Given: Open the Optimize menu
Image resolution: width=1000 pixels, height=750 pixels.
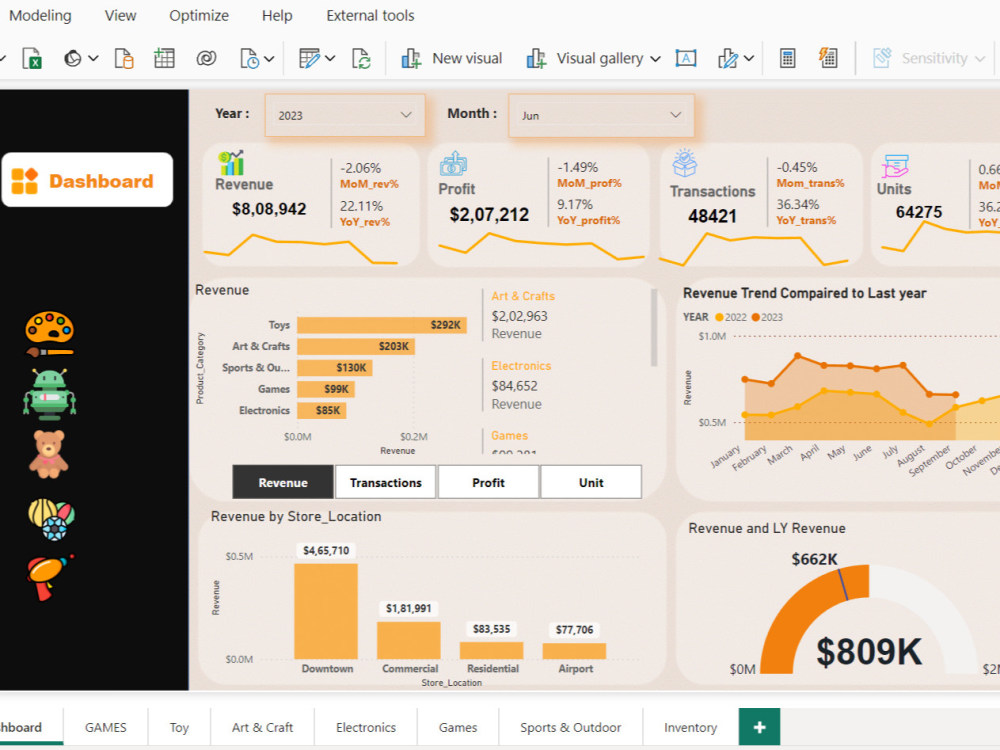Looking at the screenshot, I should pyautogui.click(x=198, y=15).
